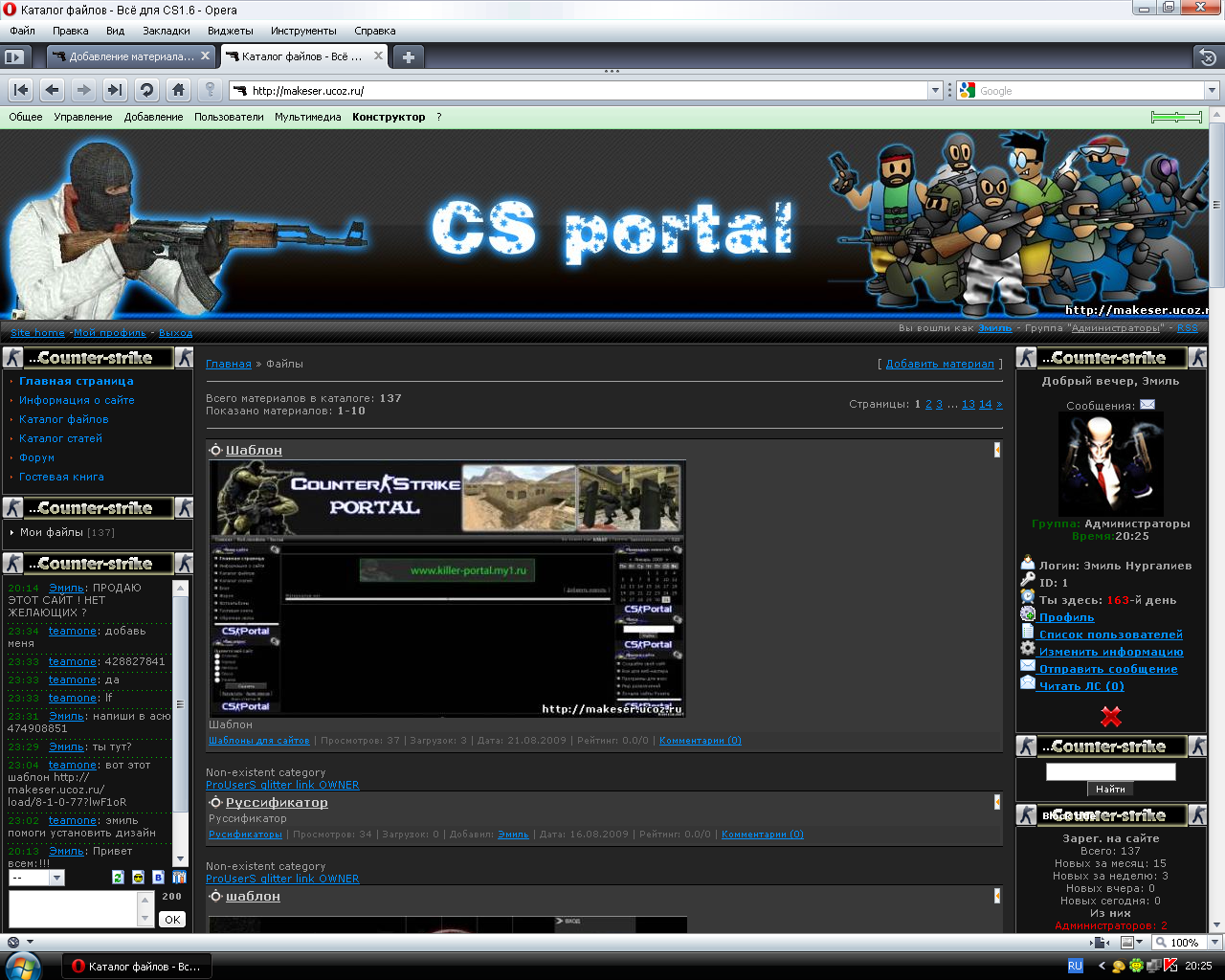Open the turbo icon dropdown arrow
The height and width of the screenshot is (980, 1225).
click(x=30, y=943)
